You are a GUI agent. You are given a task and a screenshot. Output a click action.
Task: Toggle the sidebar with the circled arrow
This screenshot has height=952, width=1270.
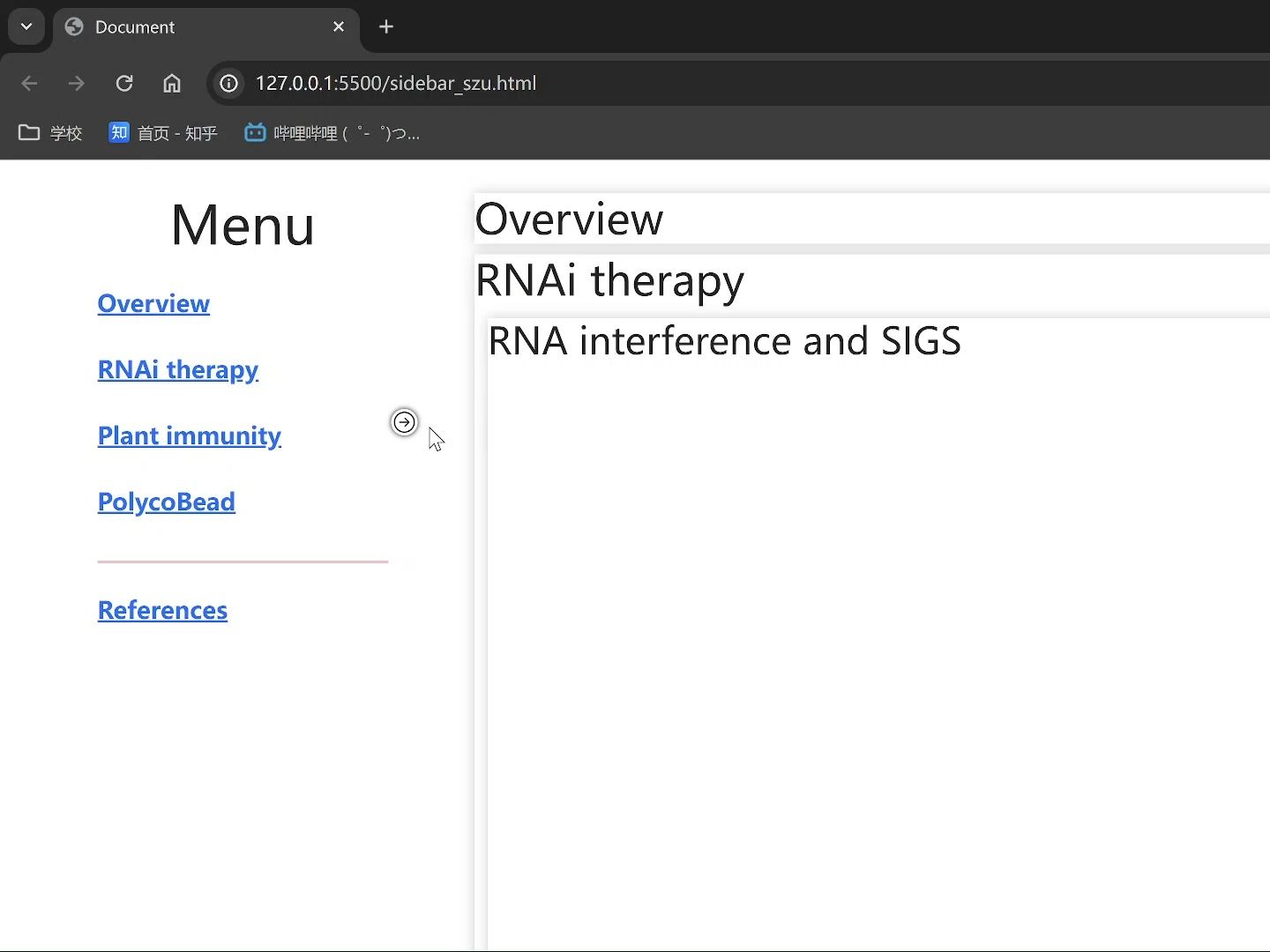click(x=404, y=422)
